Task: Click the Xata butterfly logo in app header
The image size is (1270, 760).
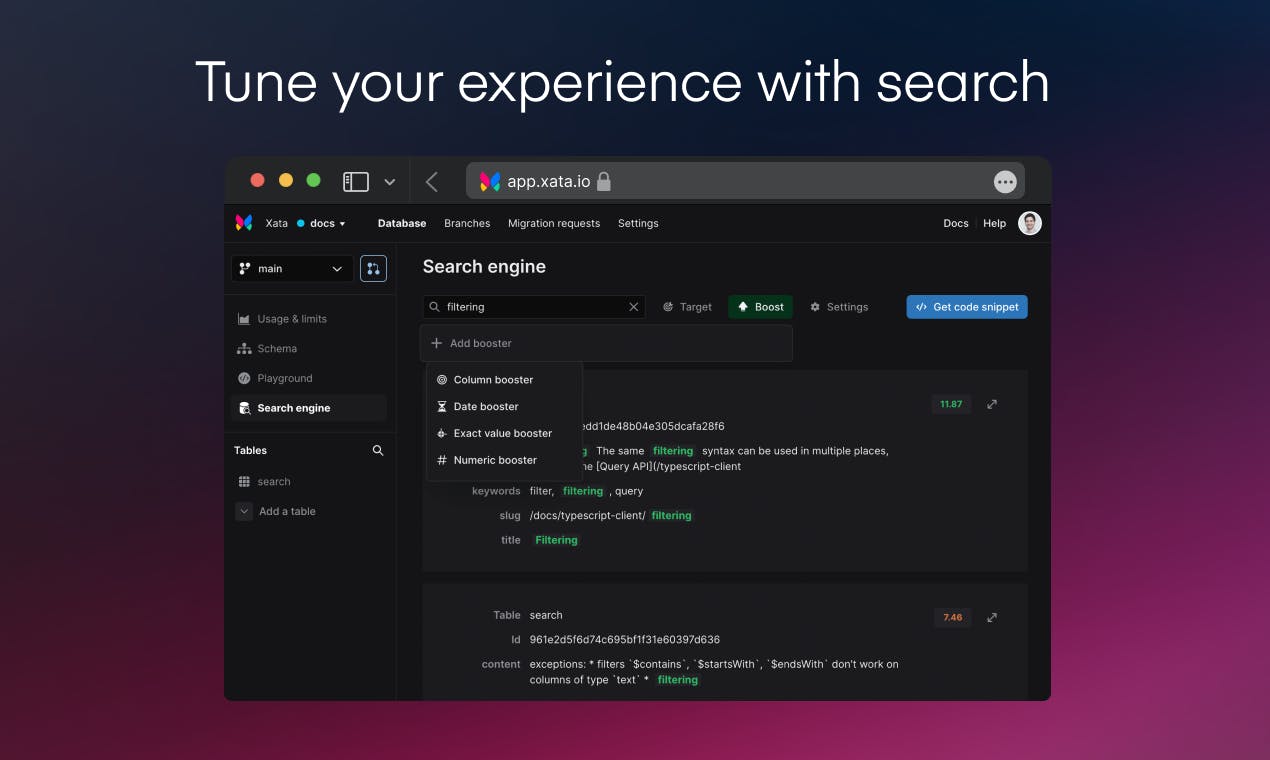Action: coord(244,223)
